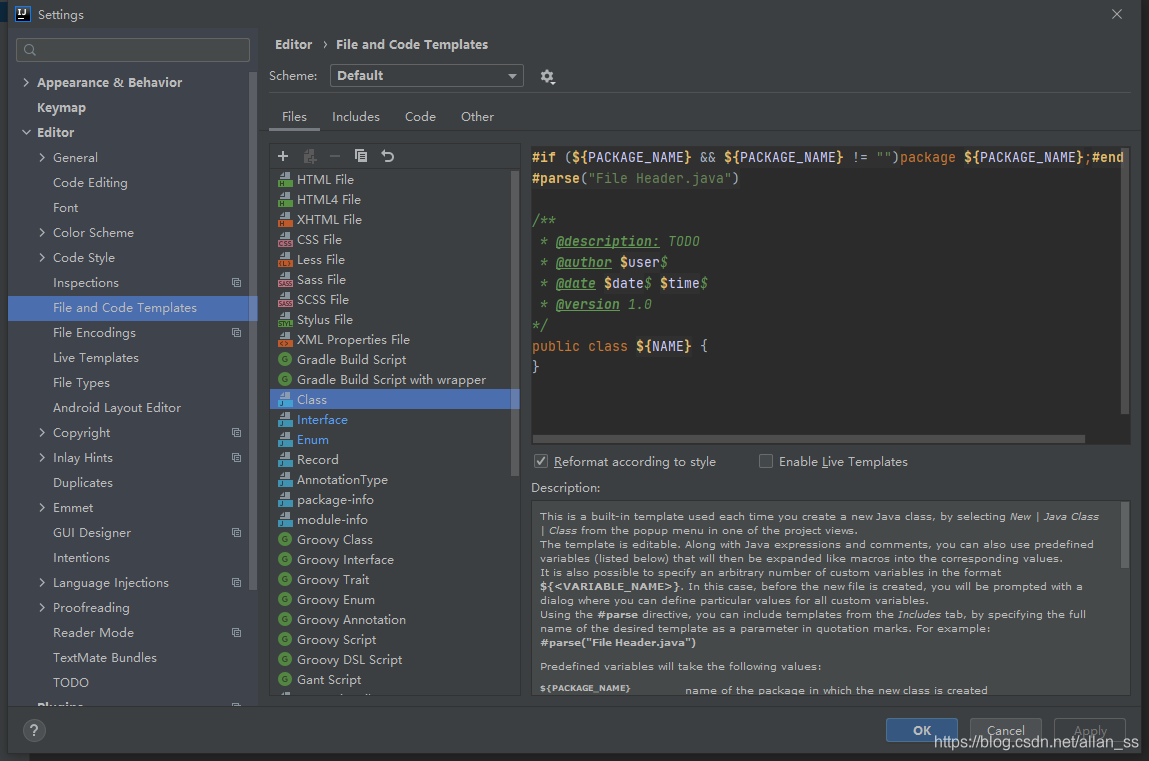This screenshot has height=761, width=1149.
Task: Switch to the Includes tab
Action: (x=355, y=116)
